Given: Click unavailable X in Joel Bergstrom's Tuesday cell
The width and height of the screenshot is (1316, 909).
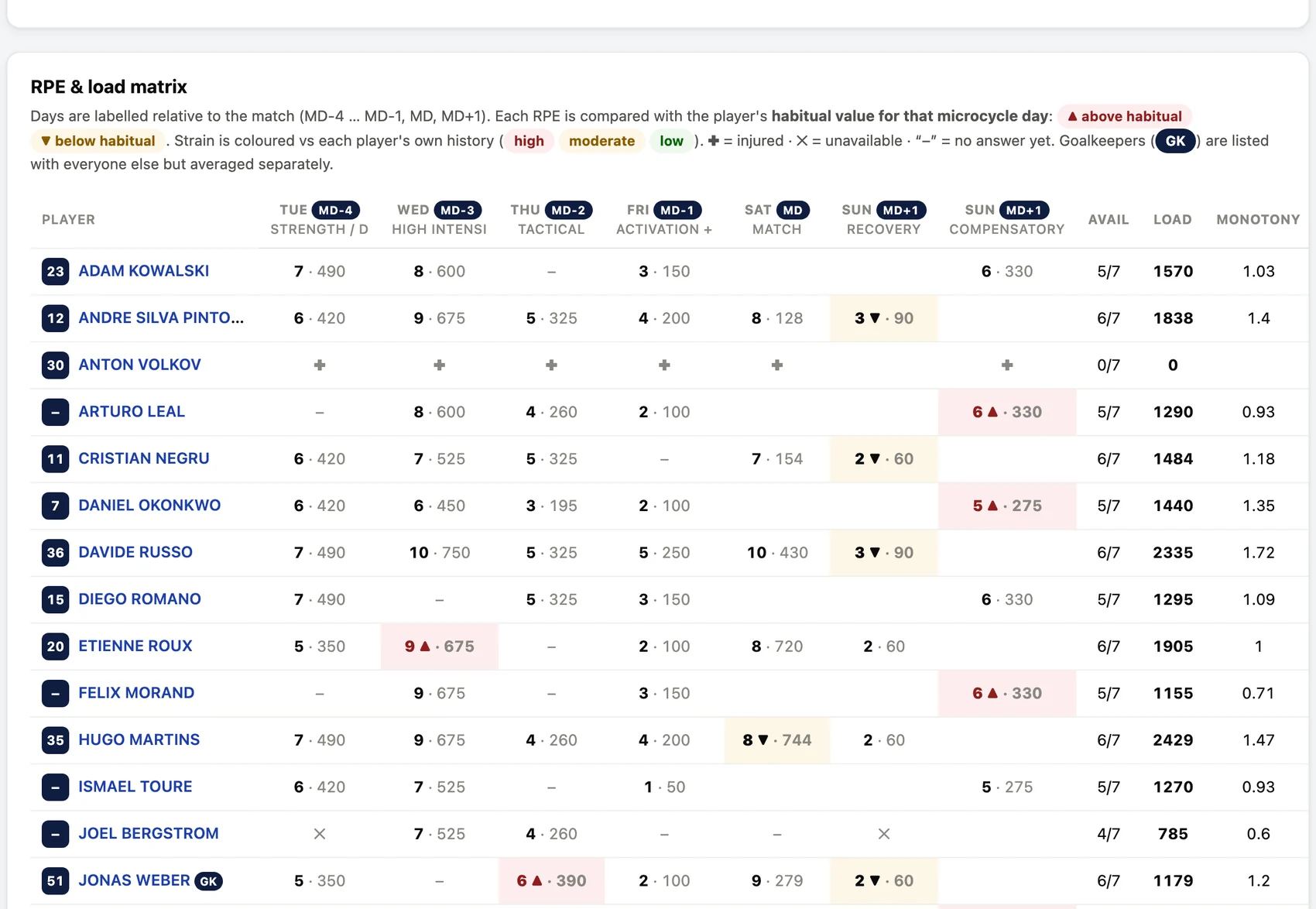Looking at the screenshot, I should pyautogui.click(x=320, y=834).
